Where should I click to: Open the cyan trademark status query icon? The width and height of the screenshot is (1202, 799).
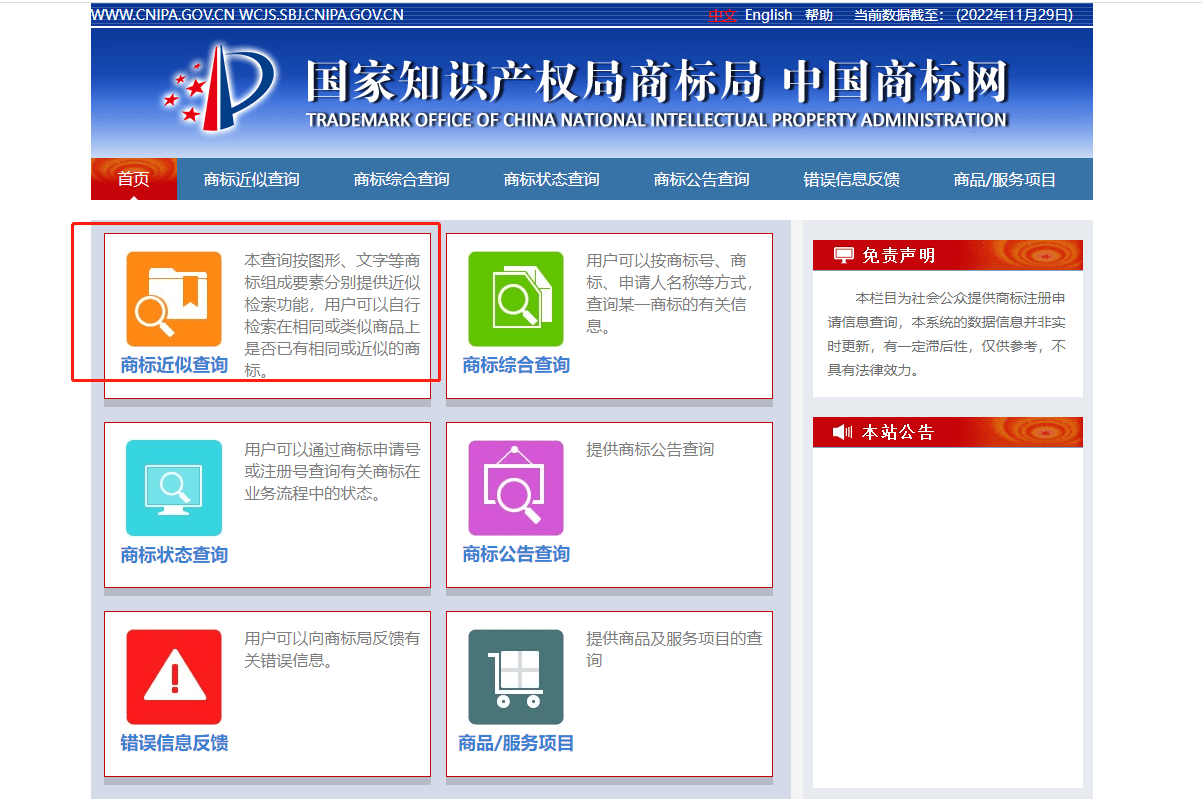[x=174, y=488]
